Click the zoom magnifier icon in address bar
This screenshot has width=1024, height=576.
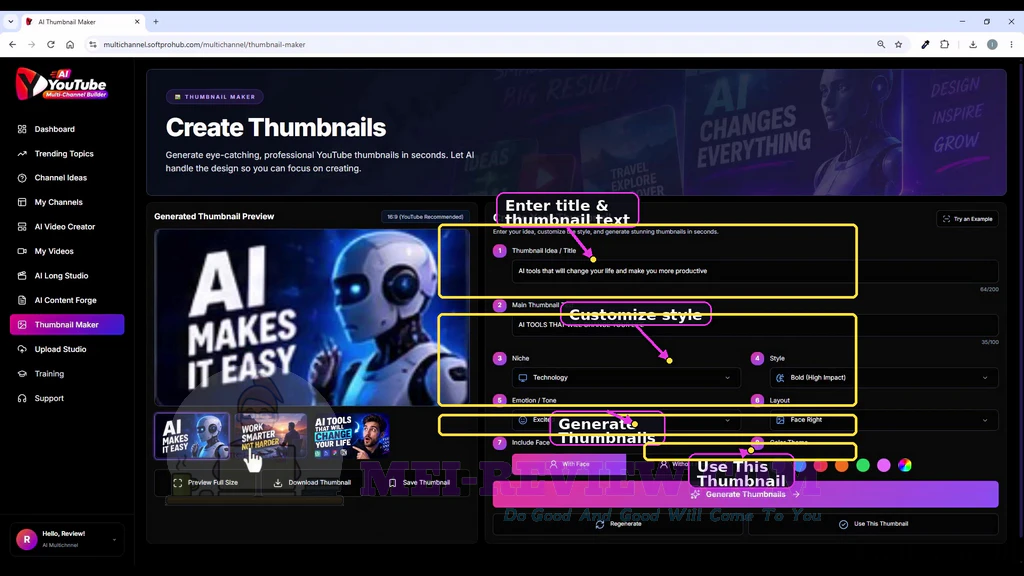881,44
